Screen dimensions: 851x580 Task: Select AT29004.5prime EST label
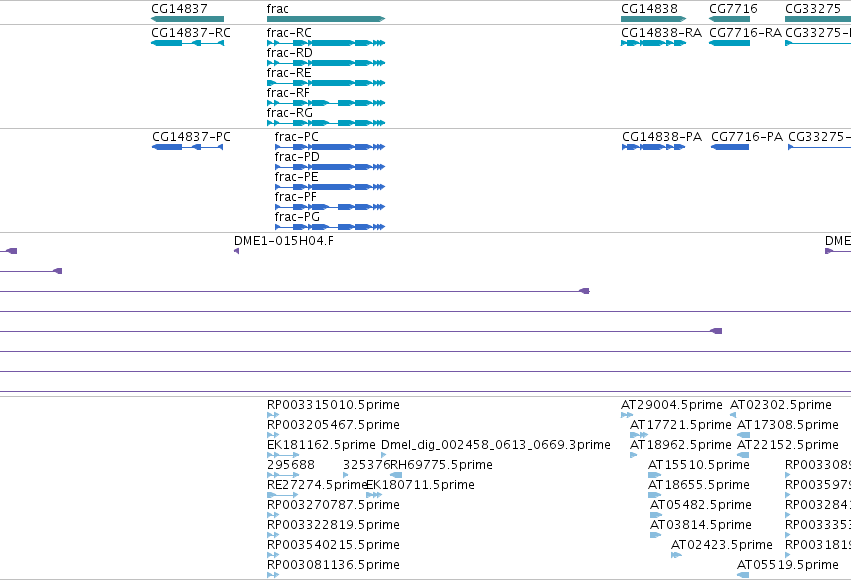pyautogui.click(x=672, y=405)
